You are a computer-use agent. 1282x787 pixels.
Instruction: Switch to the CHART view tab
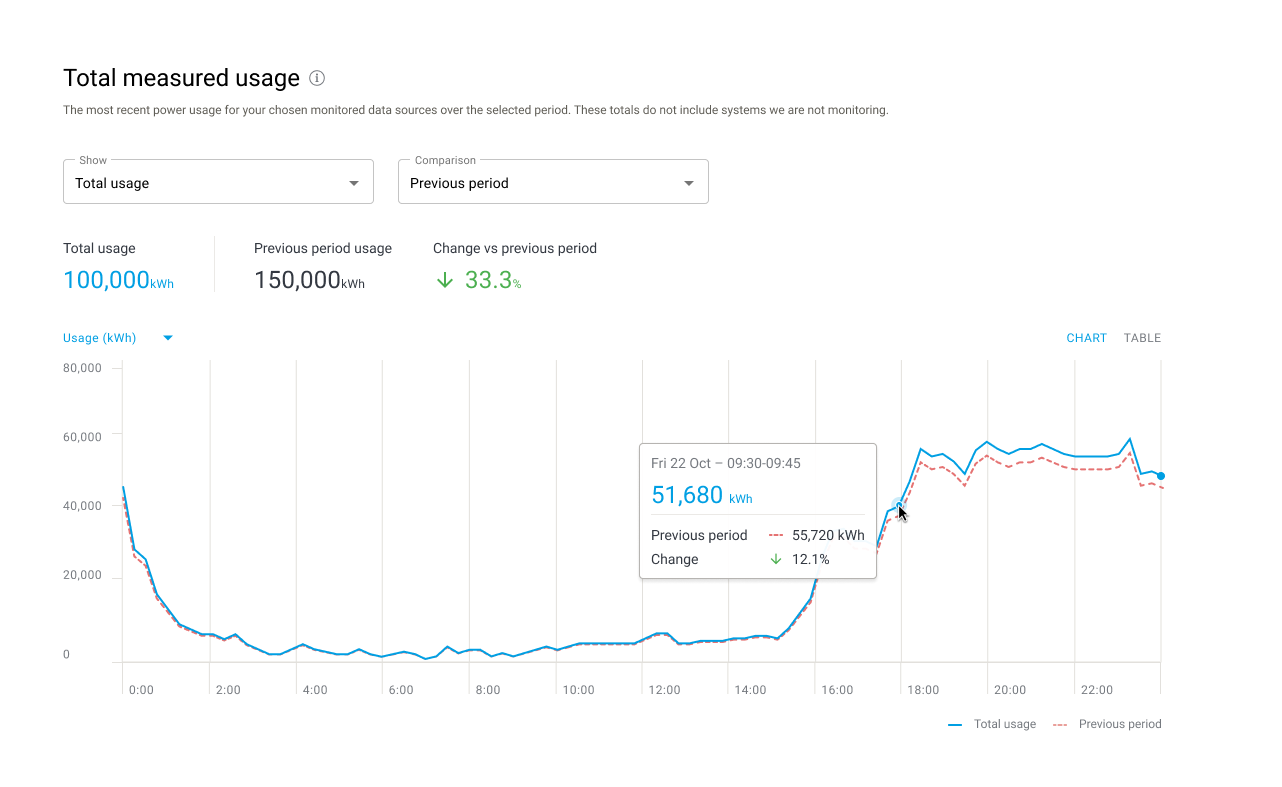[1086, 338]
